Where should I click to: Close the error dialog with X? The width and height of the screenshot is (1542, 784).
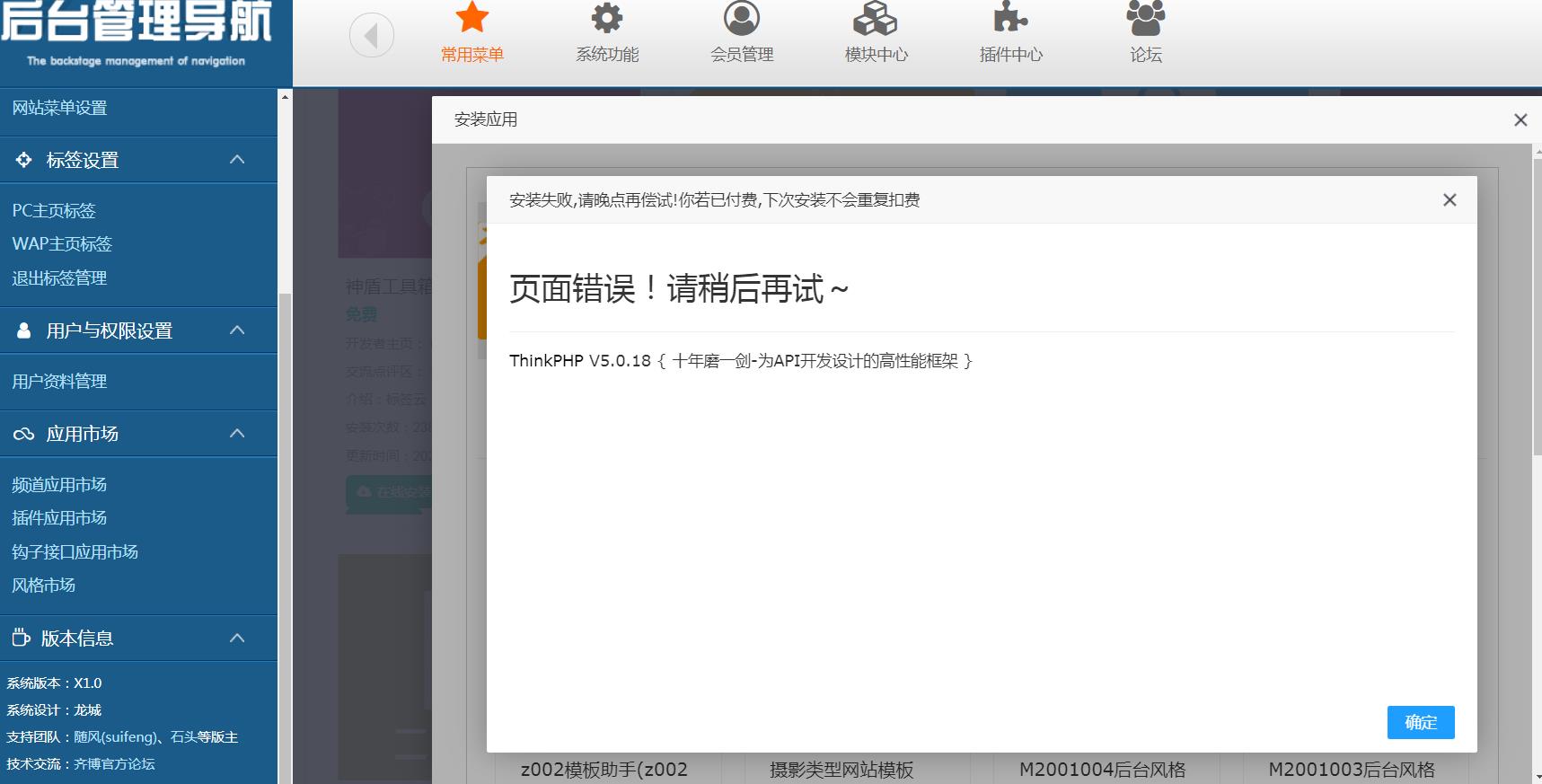(x=1449, y=200)
